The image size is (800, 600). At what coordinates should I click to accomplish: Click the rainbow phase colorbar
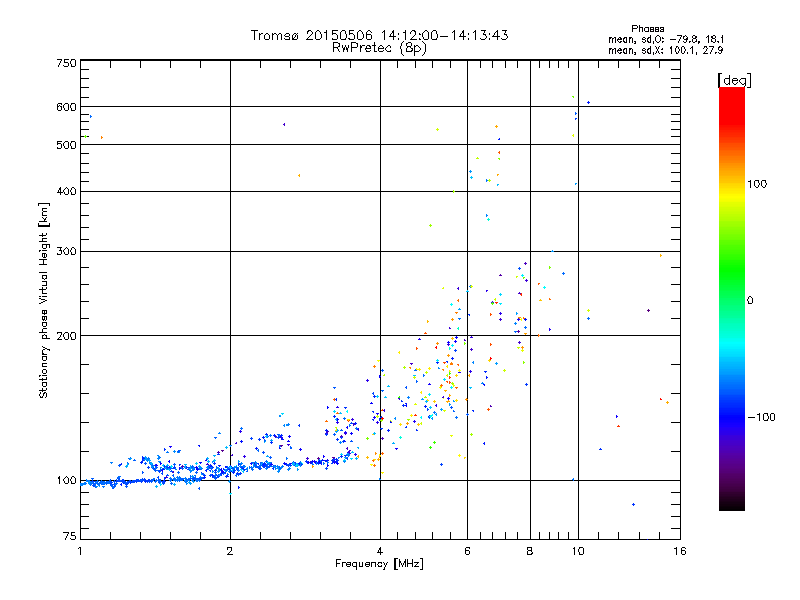732,298
